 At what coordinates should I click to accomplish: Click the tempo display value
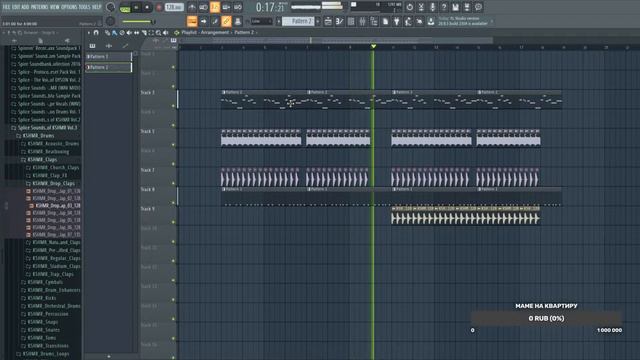[174, 7]
